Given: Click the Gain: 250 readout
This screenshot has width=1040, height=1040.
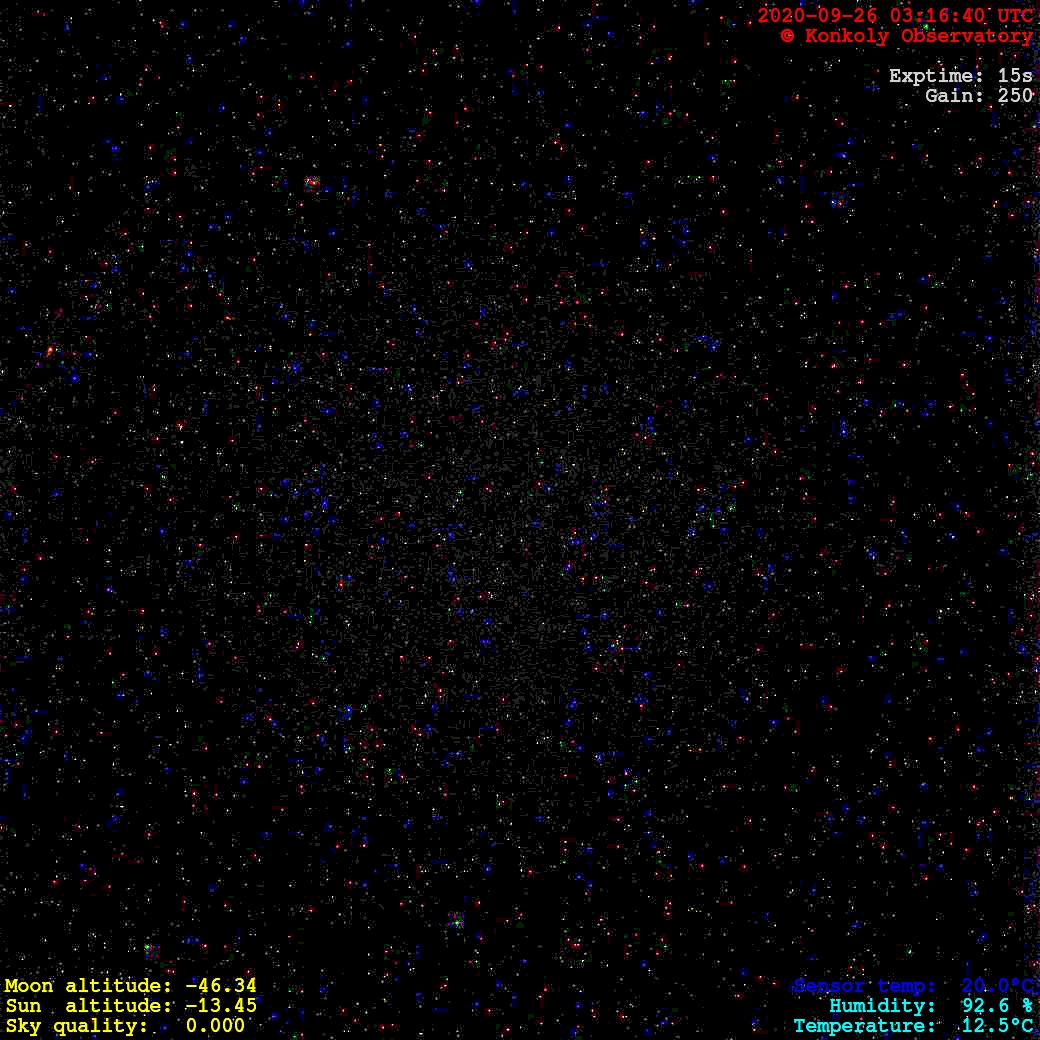Looking at the screenshot, I should pos(978,96).
